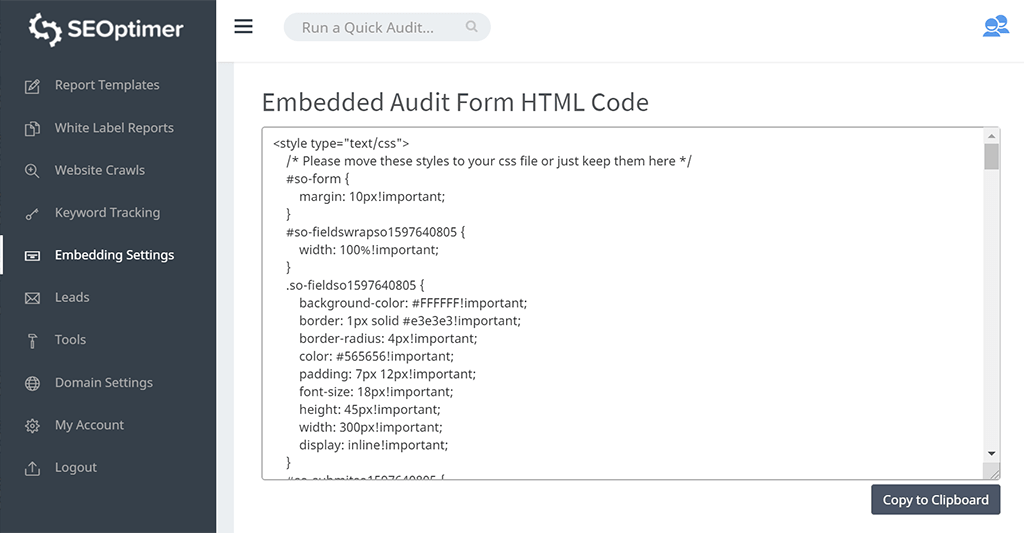Open the Tools menu item
1024x533 pixels.
[x=70, y=340]
